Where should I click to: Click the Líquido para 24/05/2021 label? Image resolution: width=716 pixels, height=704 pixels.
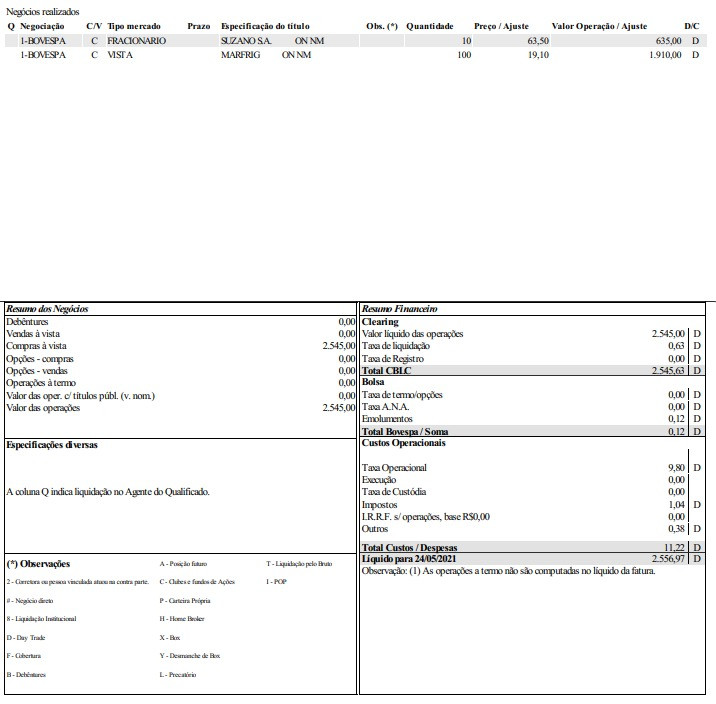[x=409, y=559]
